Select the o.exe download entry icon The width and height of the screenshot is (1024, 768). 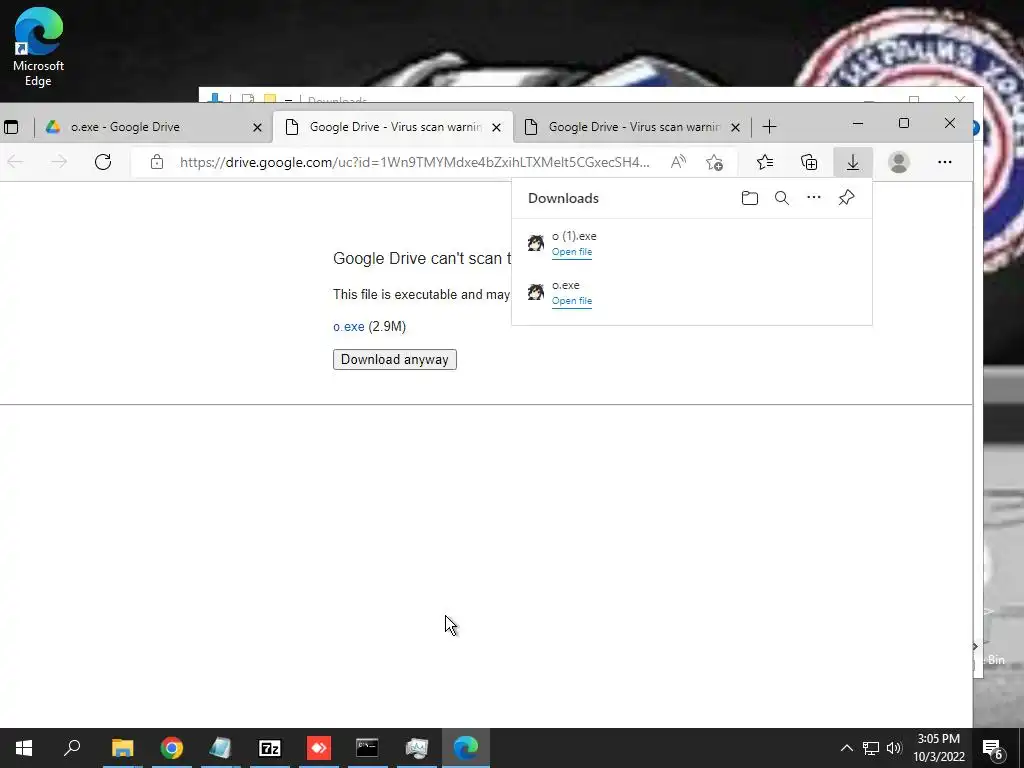(x=536, y=292)
